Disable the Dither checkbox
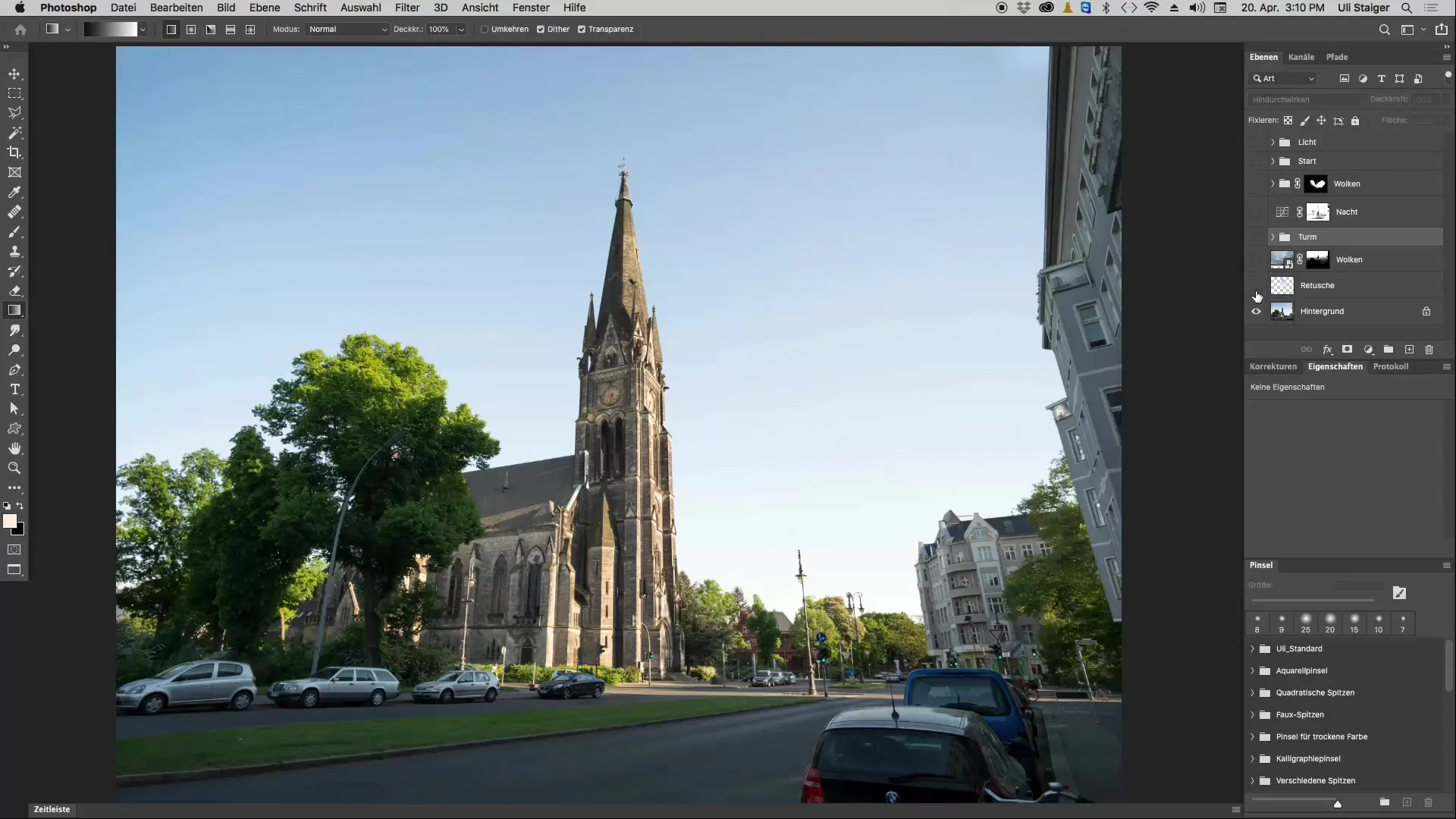This screenshot has height=819, width=1456. click(x=541, y=29)
